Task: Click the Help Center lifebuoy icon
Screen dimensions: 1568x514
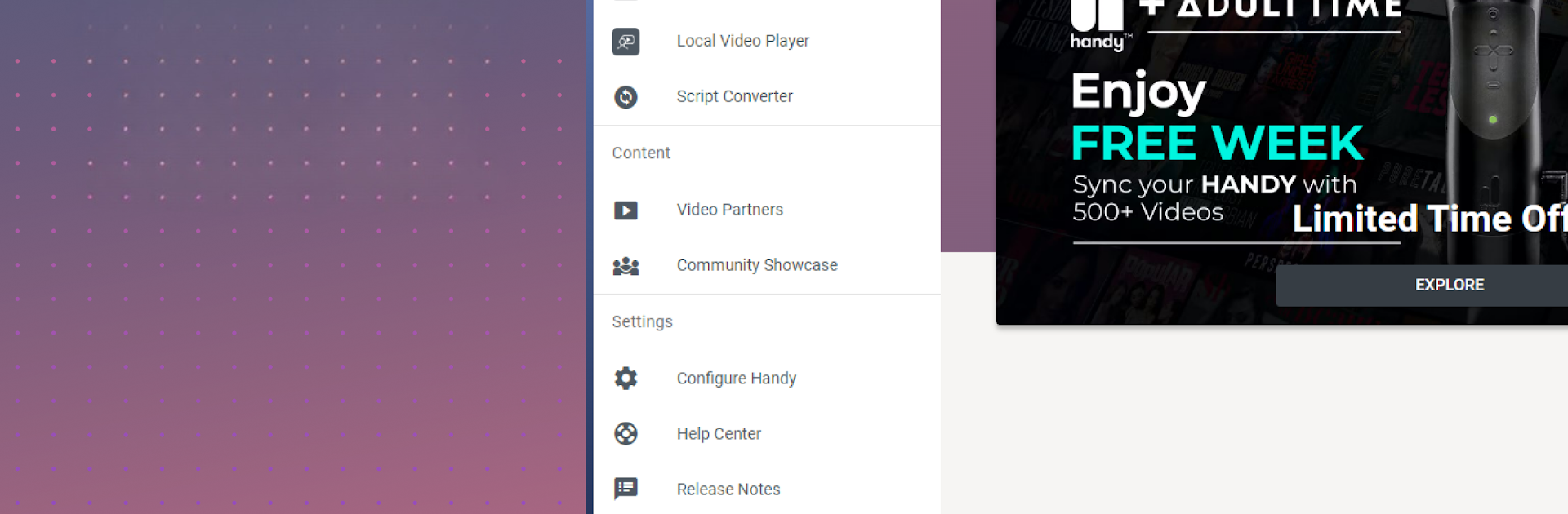Action: [626, 434]
